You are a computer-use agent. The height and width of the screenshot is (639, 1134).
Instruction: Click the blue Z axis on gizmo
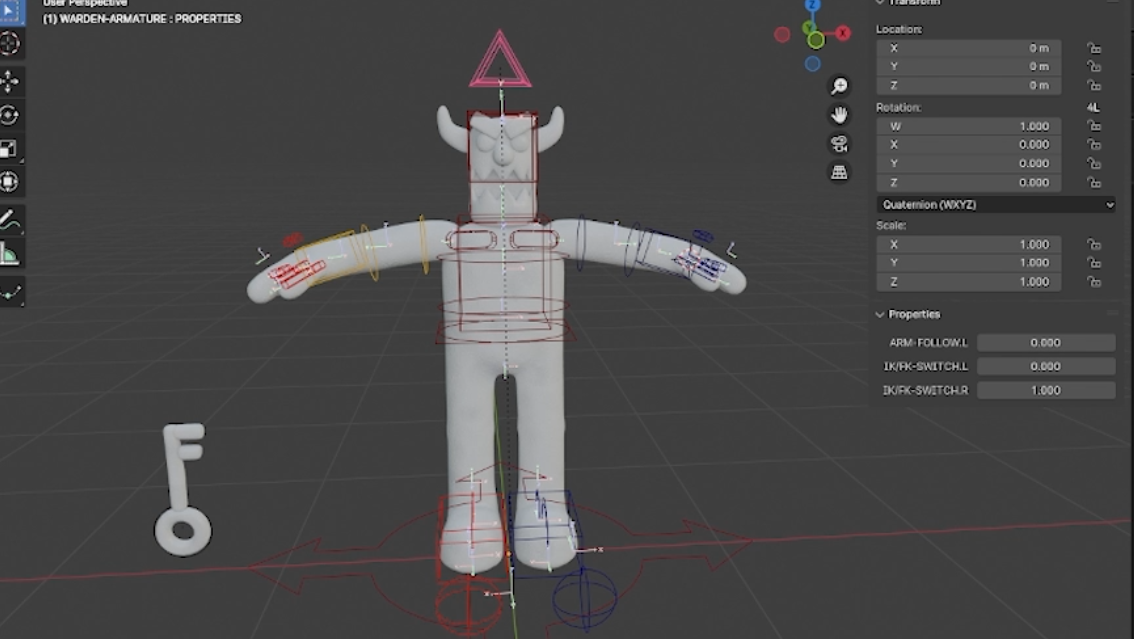[813, 5]
